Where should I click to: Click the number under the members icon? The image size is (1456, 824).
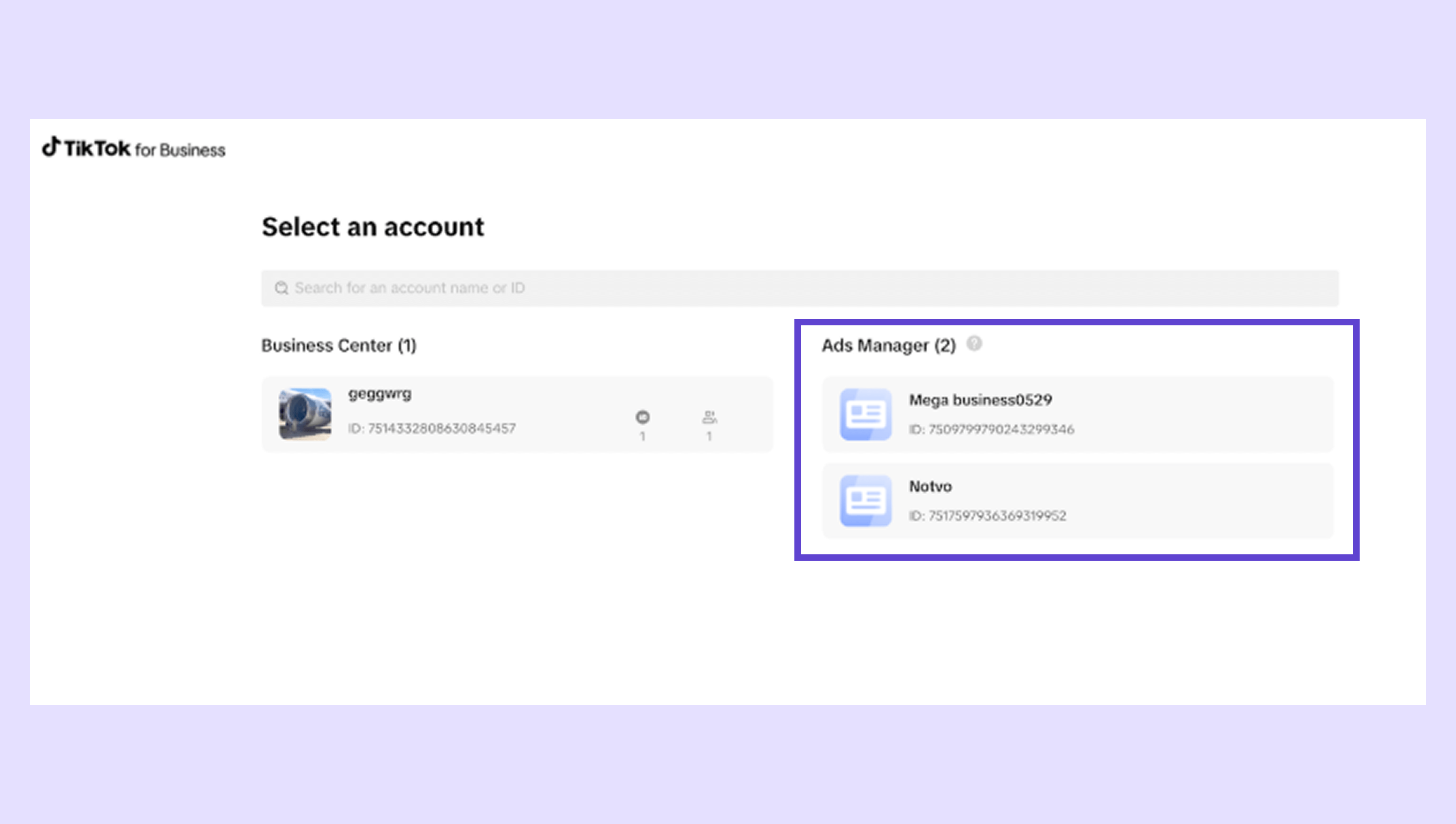click(x=709, y=436)
